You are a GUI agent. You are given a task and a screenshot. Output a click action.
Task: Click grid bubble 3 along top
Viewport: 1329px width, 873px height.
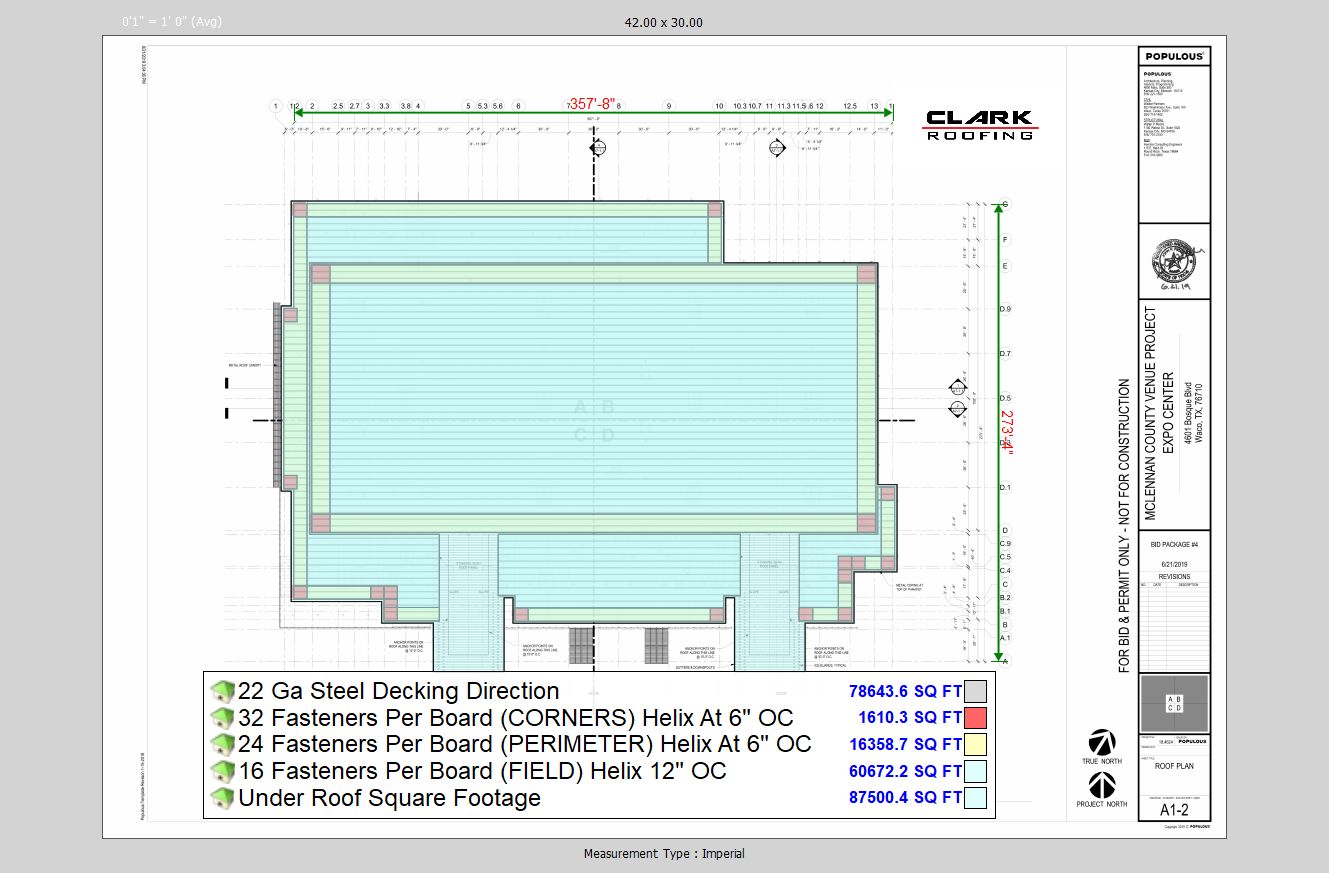[368, 105]
